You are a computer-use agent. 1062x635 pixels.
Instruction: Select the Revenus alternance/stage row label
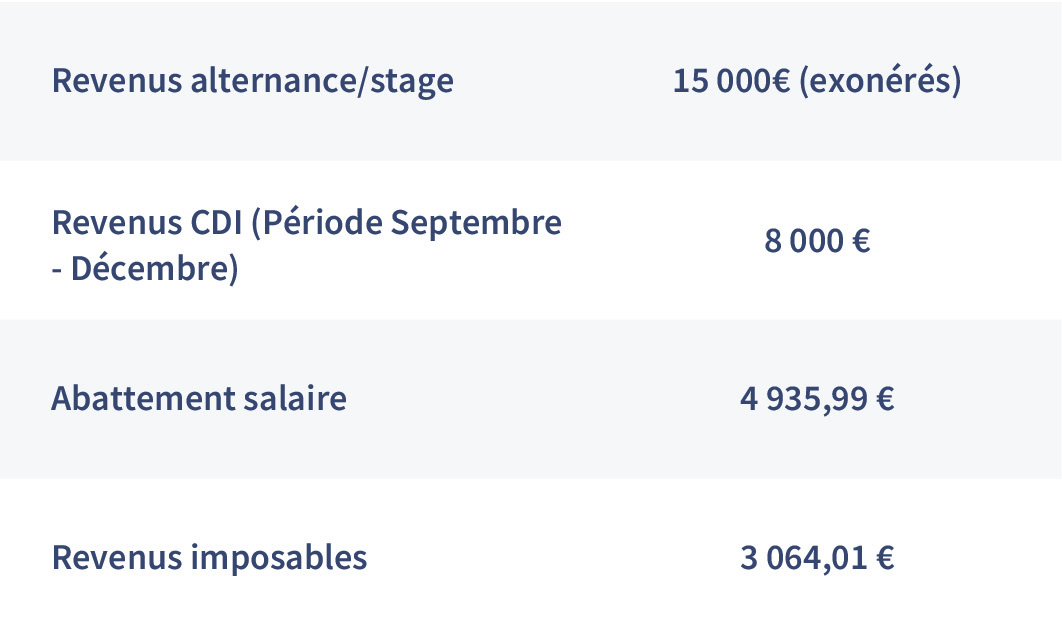(x=253, y=81)
